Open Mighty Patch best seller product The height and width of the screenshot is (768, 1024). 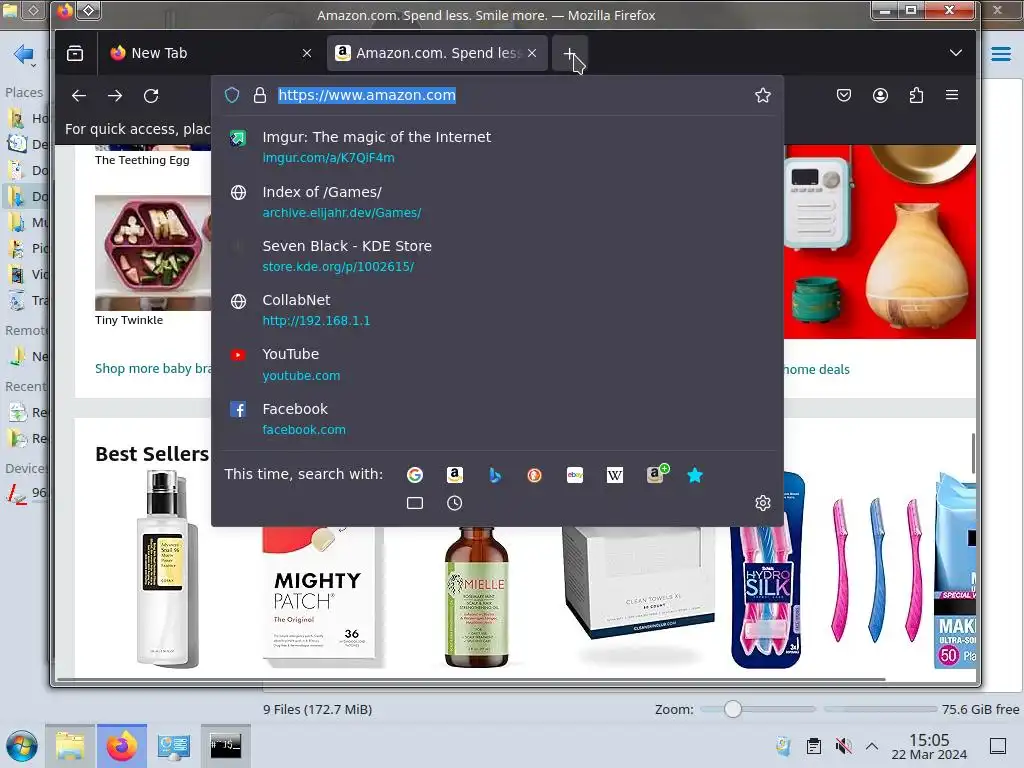click(x=320, y=597)
